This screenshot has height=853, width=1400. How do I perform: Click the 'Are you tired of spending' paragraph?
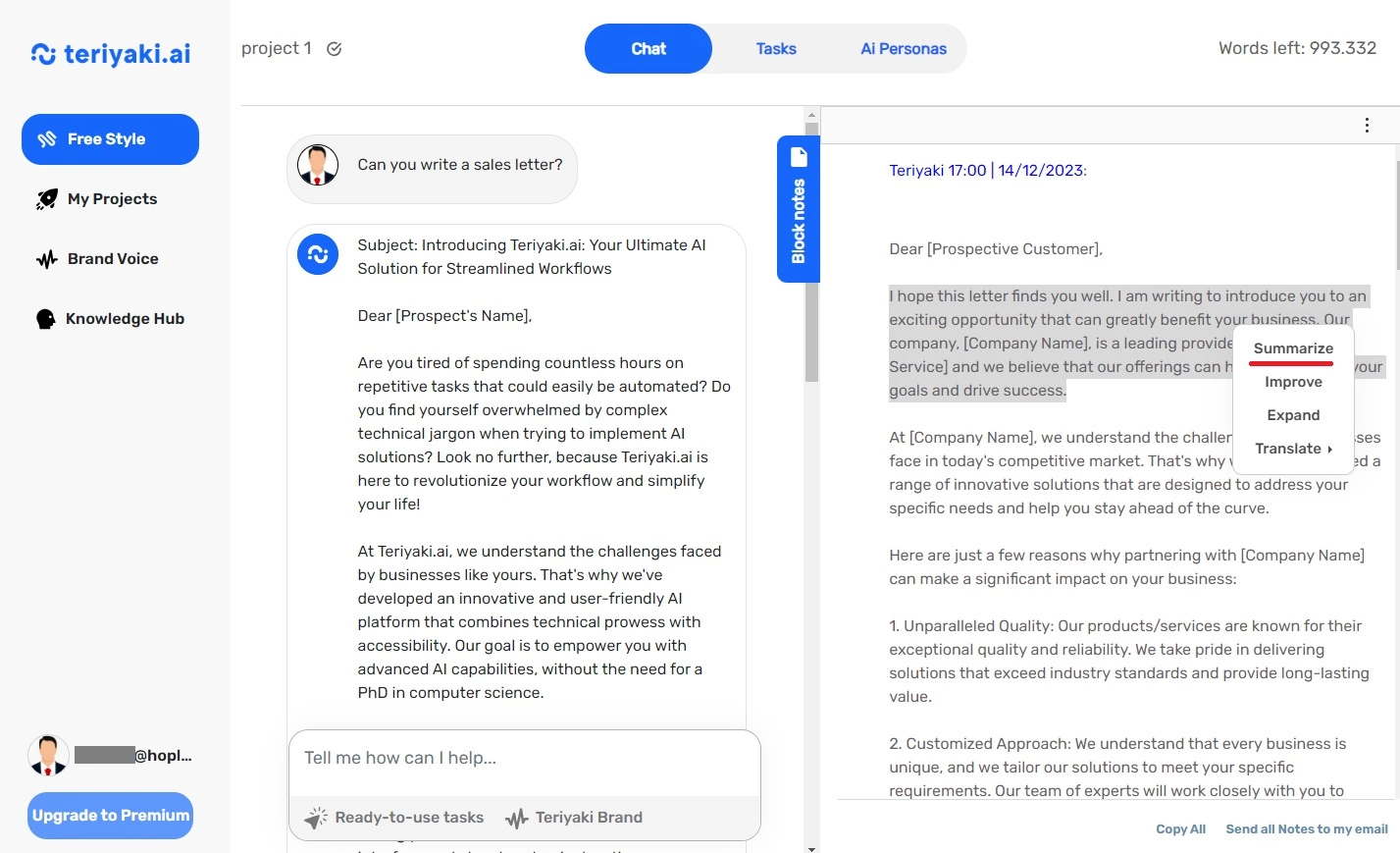(544, 434)
